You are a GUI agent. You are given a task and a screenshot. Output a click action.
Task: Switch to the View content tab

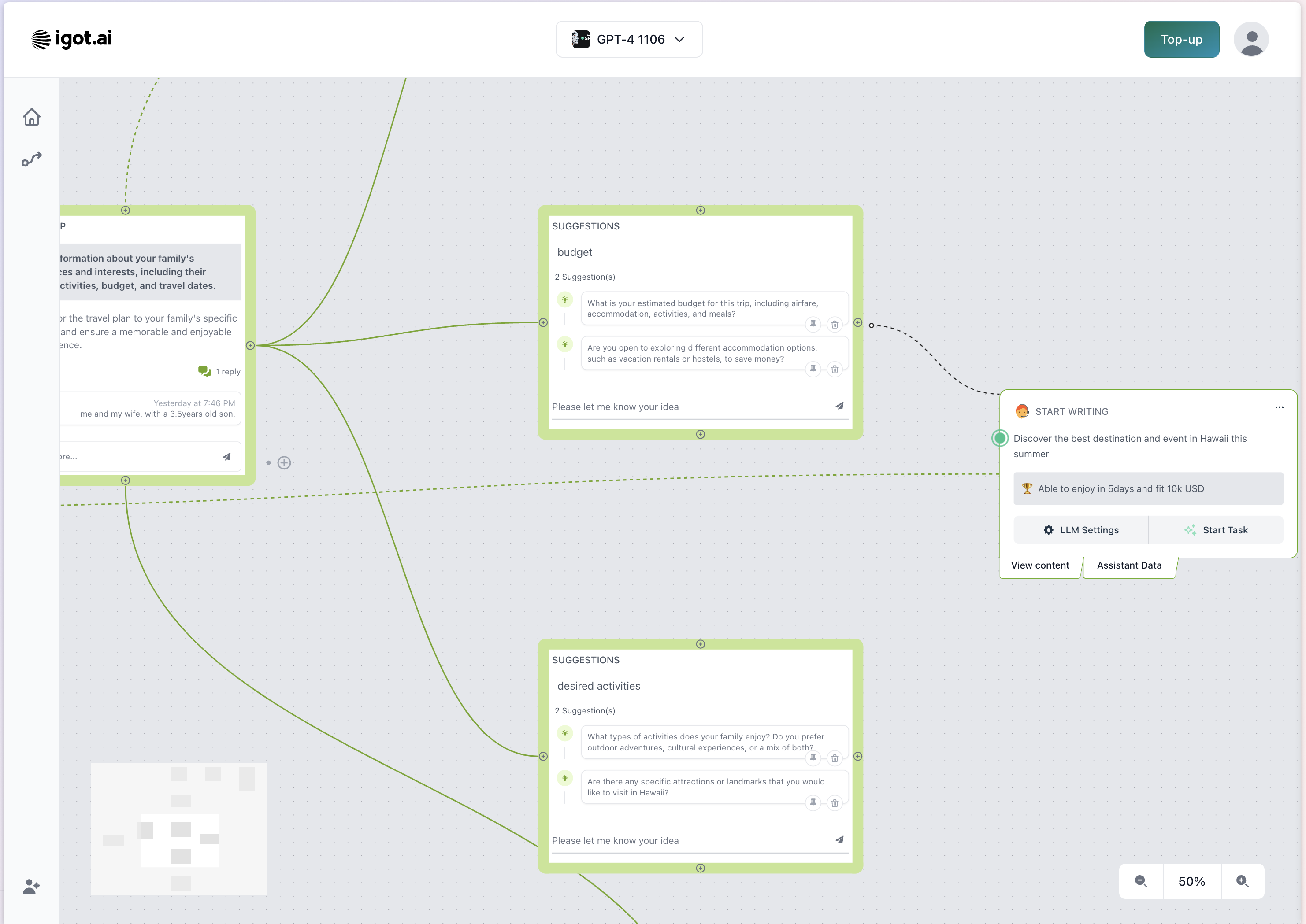(x=1040, y=565)
